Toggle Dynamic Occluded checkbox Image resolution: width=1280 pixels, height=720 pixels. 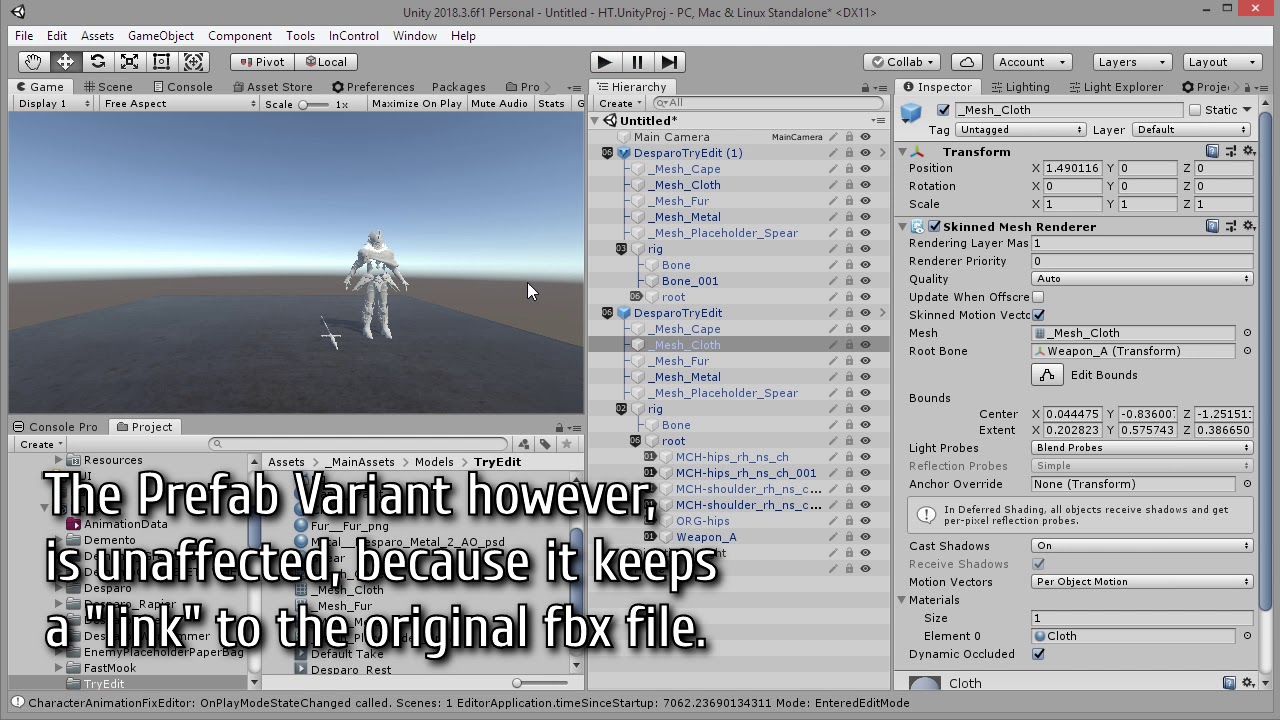[1038, 654]
